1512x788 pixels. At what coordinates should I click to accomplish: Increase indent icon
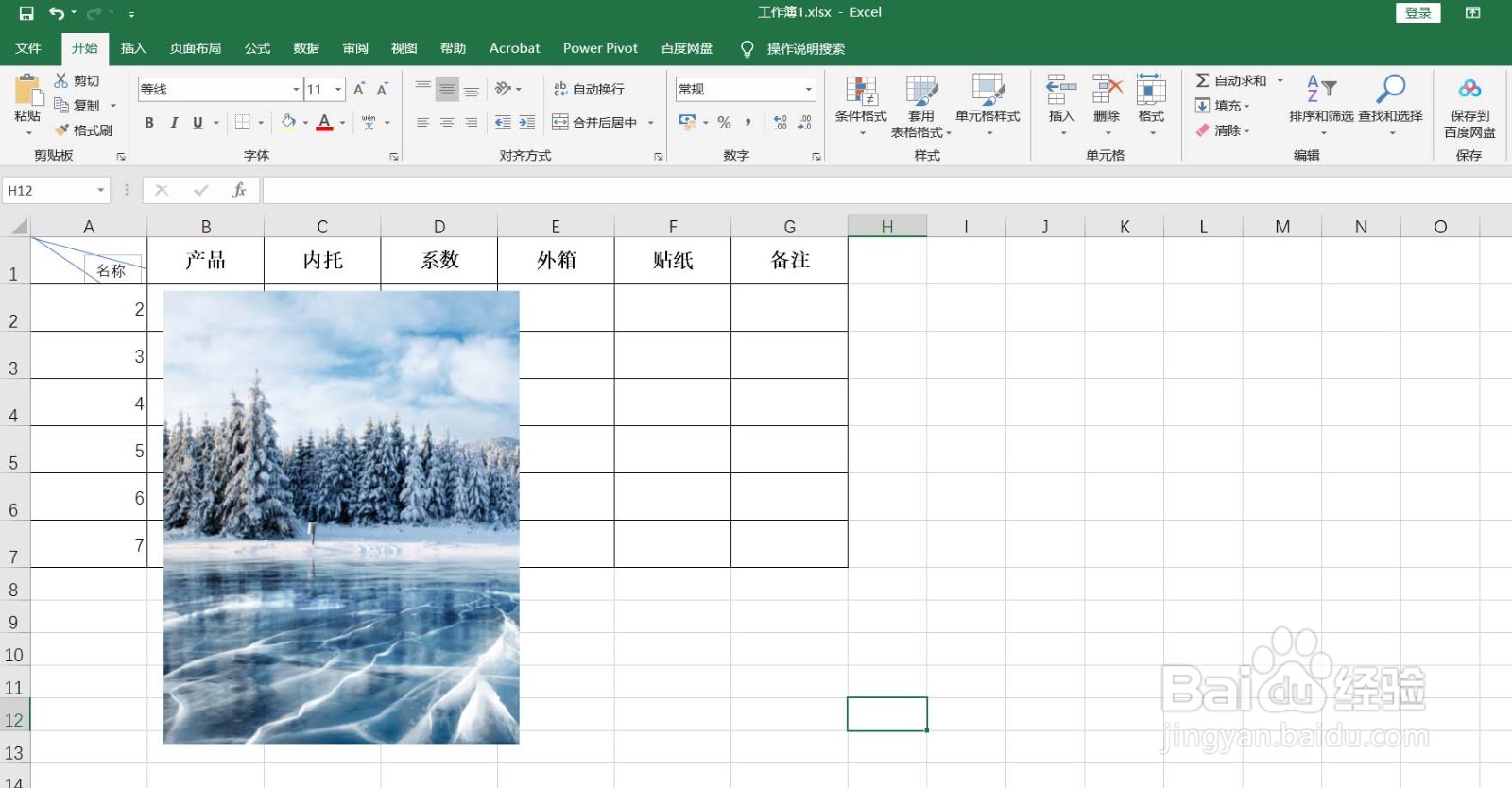point(527,123)
